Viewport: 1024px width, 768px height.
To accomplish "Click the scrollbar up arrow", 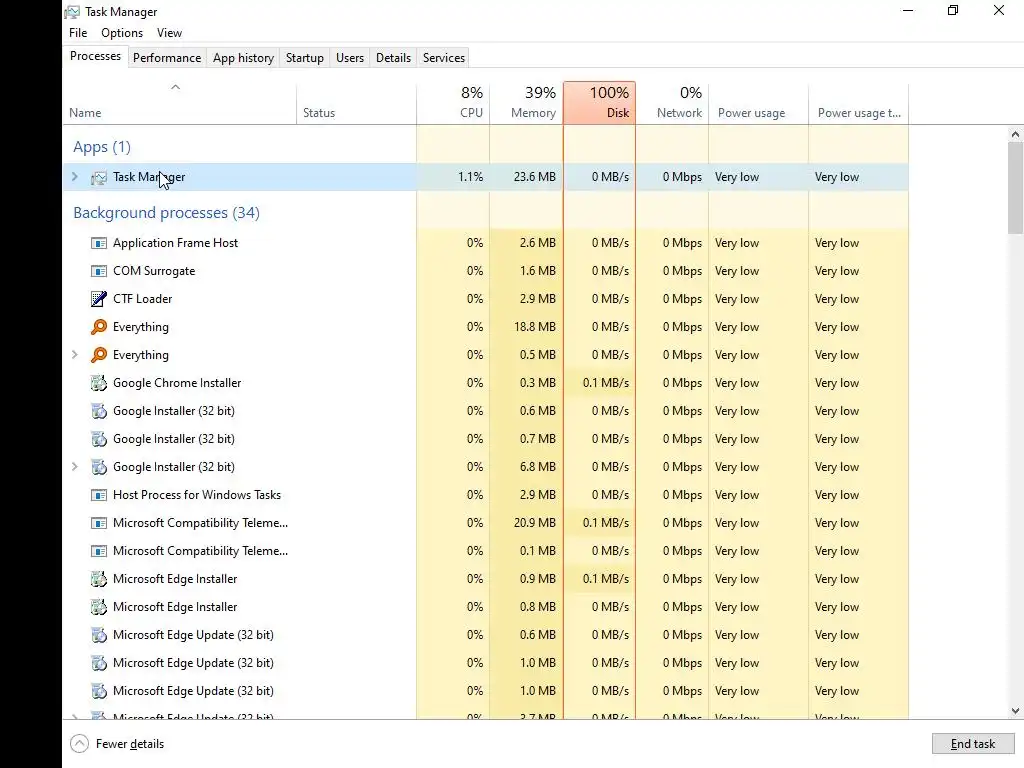I will [x=1015, y=134].
